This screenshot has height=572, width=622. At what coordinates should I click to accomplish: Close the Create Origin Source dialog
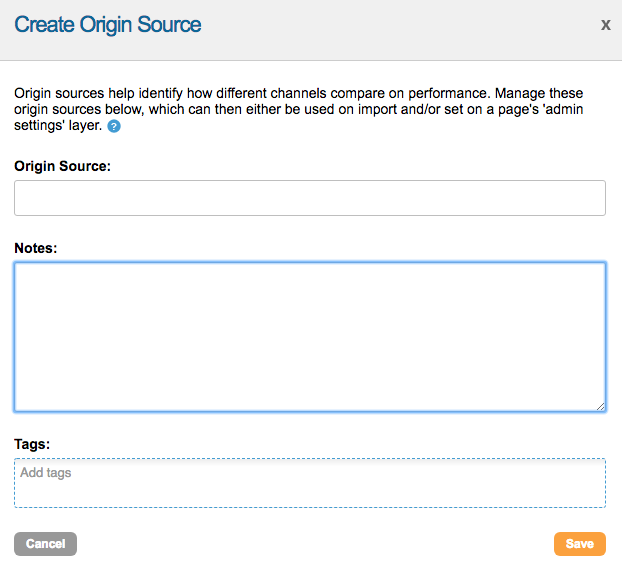(x=605, y=25)
